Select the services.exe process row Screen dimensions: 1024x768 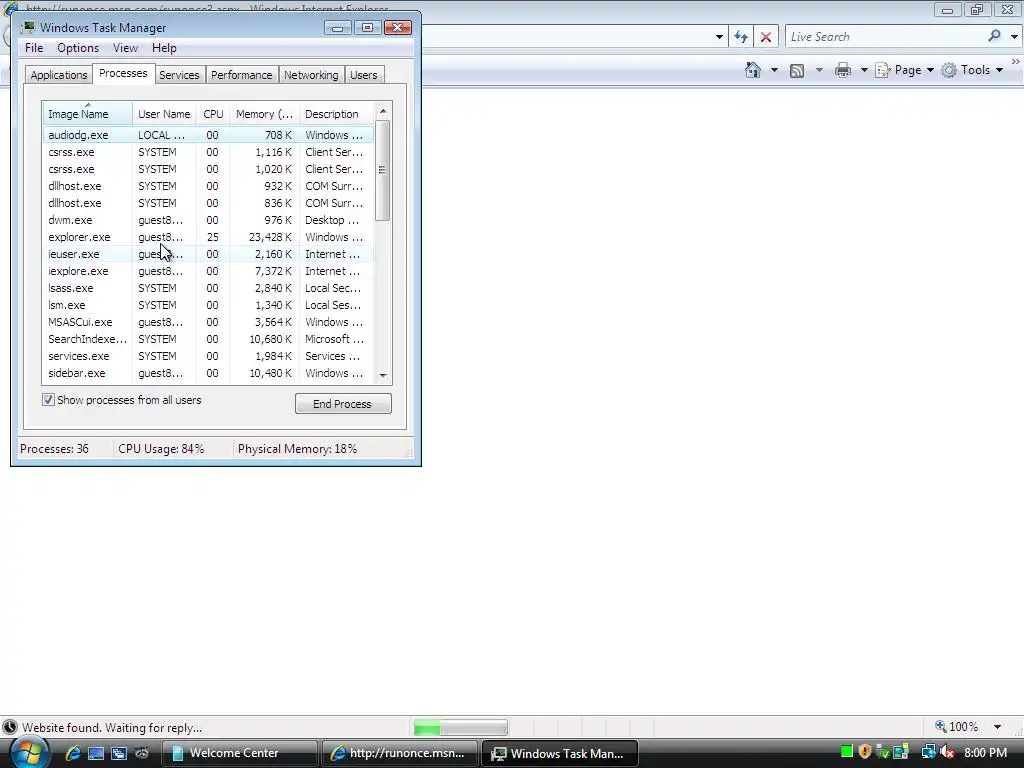pyautogui.click(x=208, y=356)
